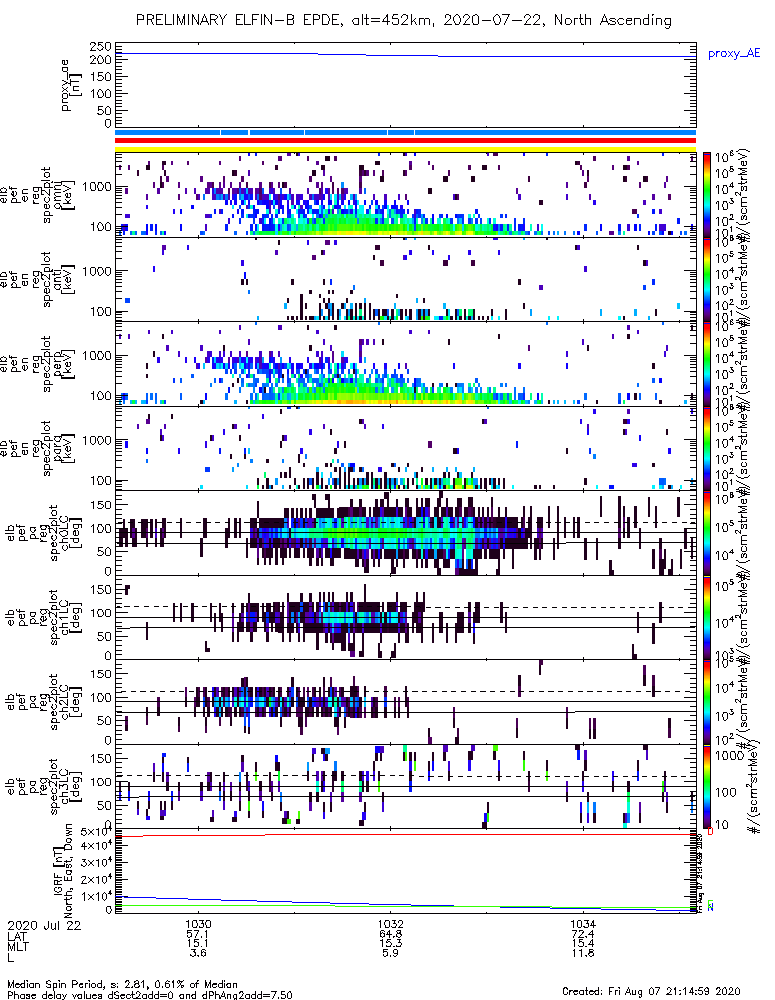Click the yellow horizontal status bar
Image resolution: width=775 pixels, height=1000 pixels.
pyautogui.click(x=406, y=149)
